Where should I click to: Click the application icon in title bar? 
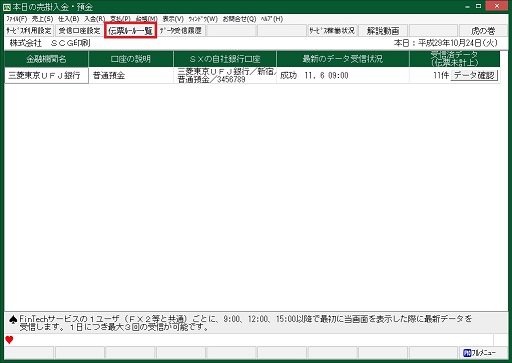tap(6, 7)
